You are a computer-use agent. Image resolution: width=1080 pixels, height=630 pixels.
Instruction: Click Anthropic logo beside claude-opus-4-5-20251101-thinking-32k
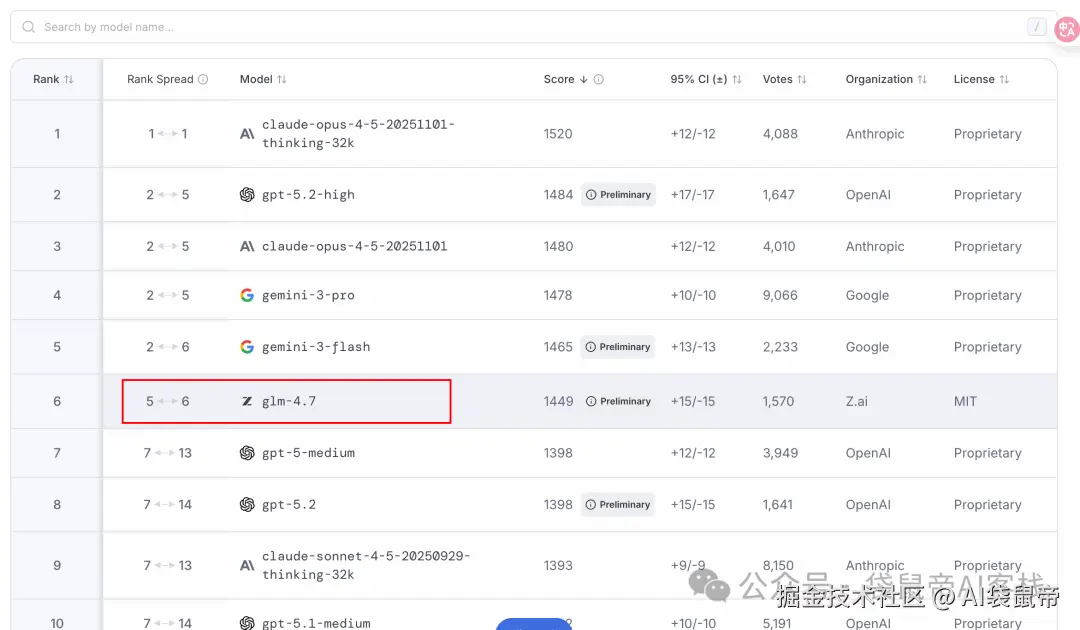(x=247, y=134)
